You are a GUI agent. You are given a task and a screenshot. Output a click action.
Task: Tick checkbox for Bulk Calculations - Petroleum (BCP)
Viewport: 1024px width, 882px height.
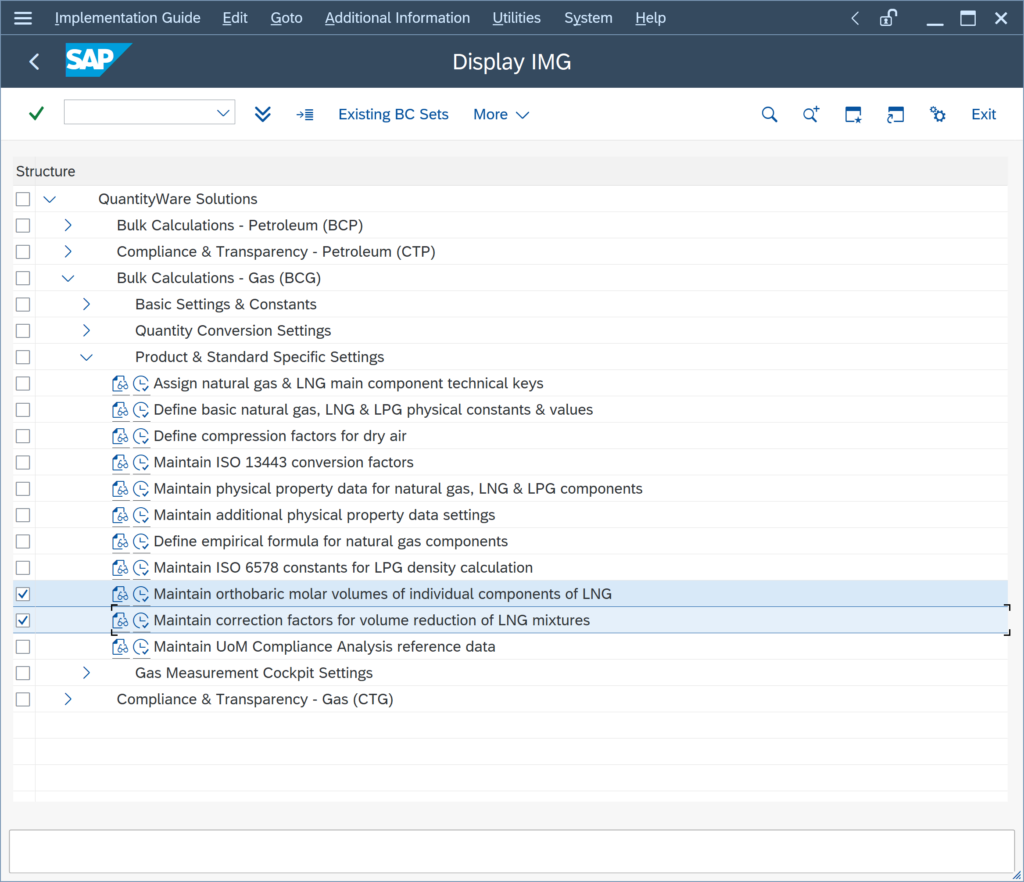point(23,225)
